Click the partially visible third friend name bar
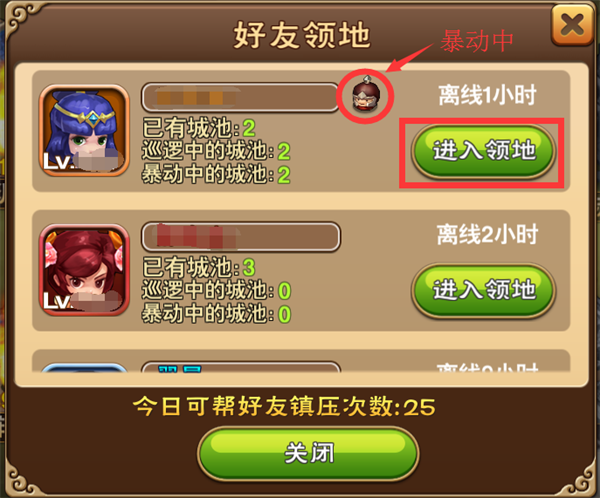This screenshot has height=498, width=600. 241,366
